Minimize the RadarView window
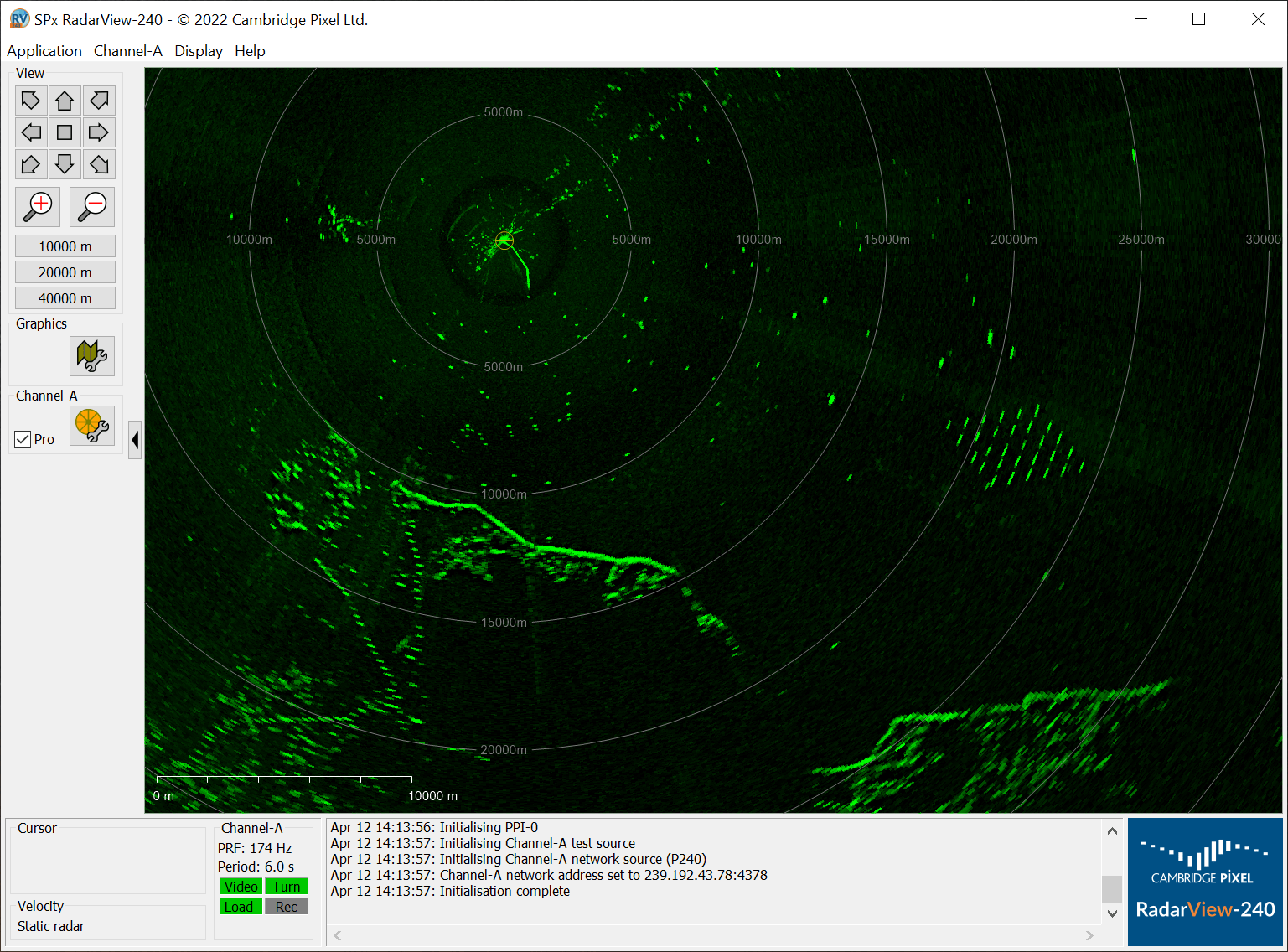 1141,19
